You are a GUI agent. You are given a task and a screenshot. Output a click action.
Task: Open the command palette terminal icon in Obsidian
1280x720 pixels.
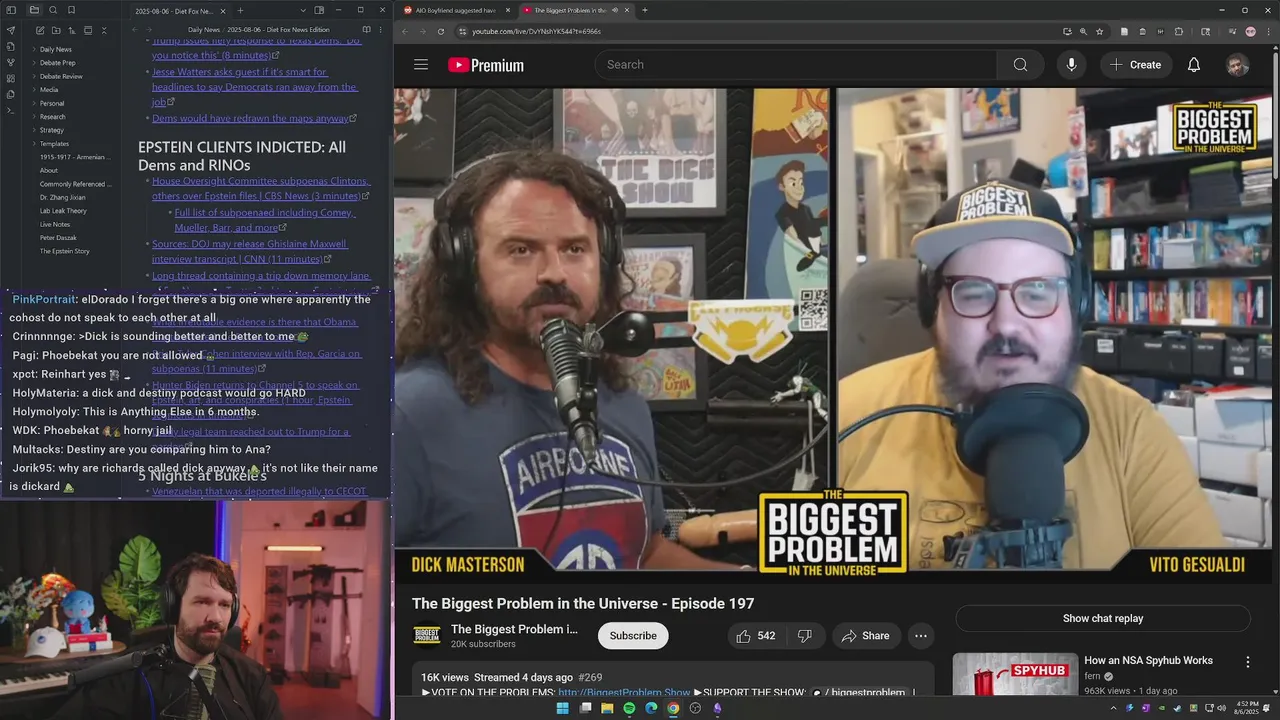[10, 111]
